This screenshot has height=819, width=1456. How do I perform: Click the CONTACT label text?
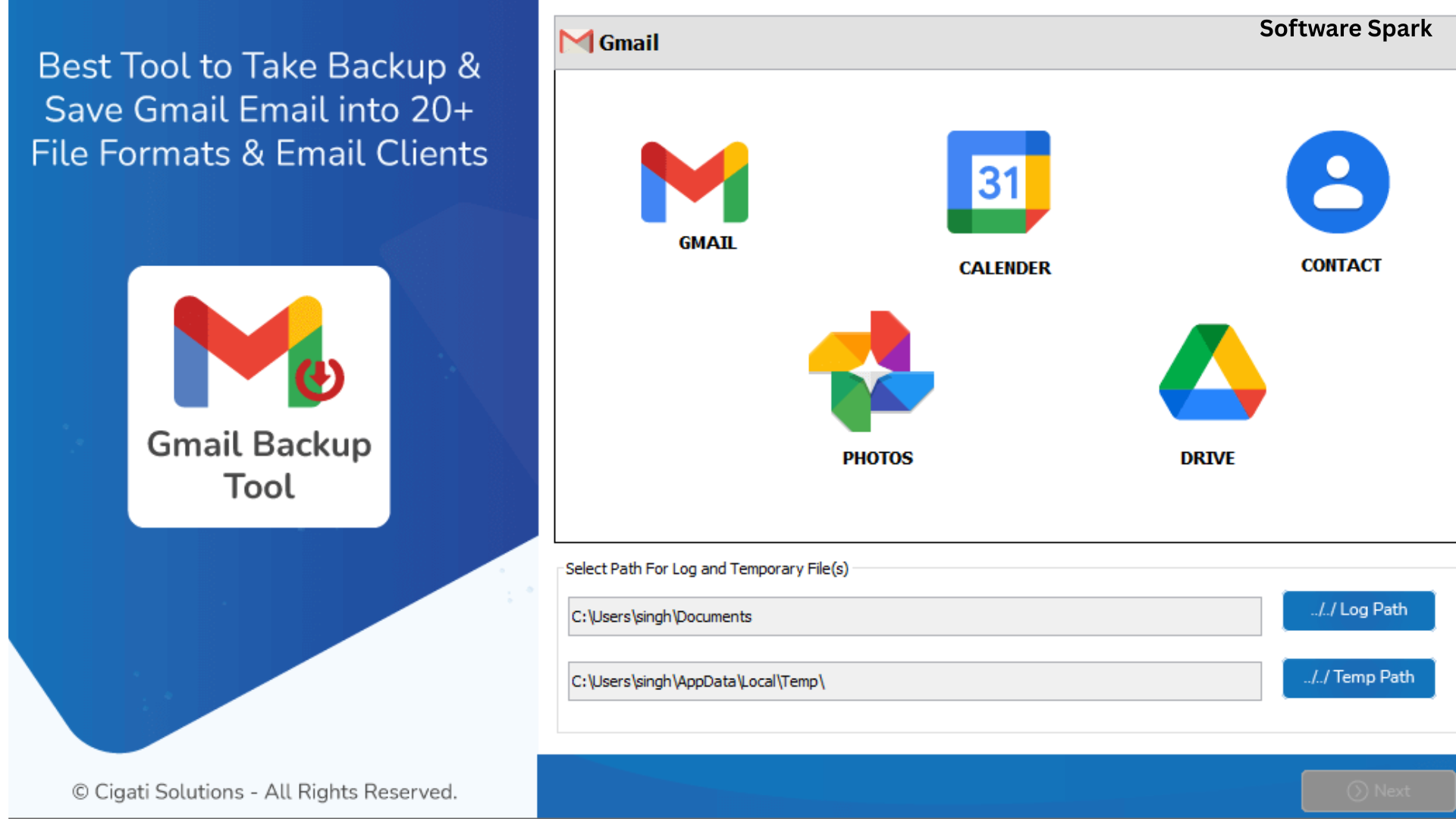coord(1341,265)
